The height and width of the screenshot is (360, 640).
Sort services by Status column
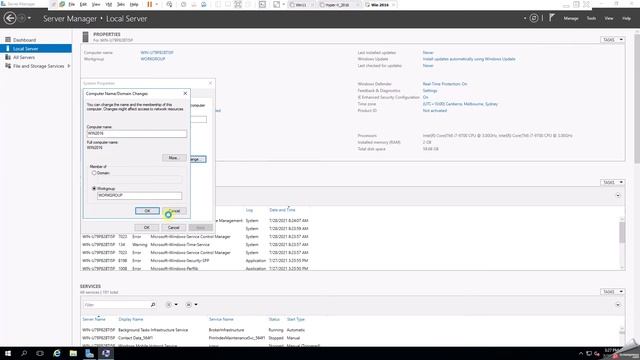274,319
